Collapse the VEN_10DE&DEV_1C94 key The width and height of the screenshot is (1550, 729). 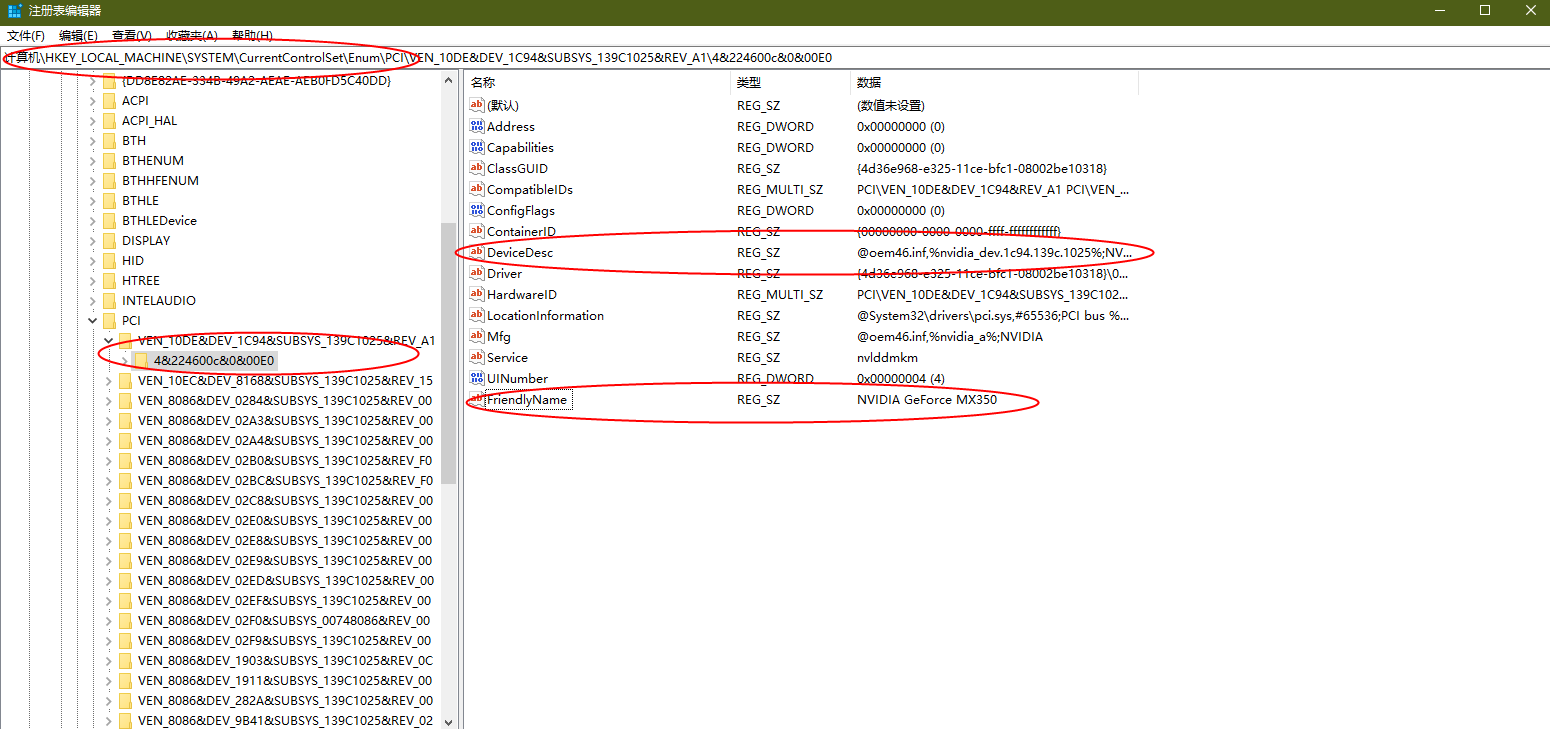coord(108,340)
